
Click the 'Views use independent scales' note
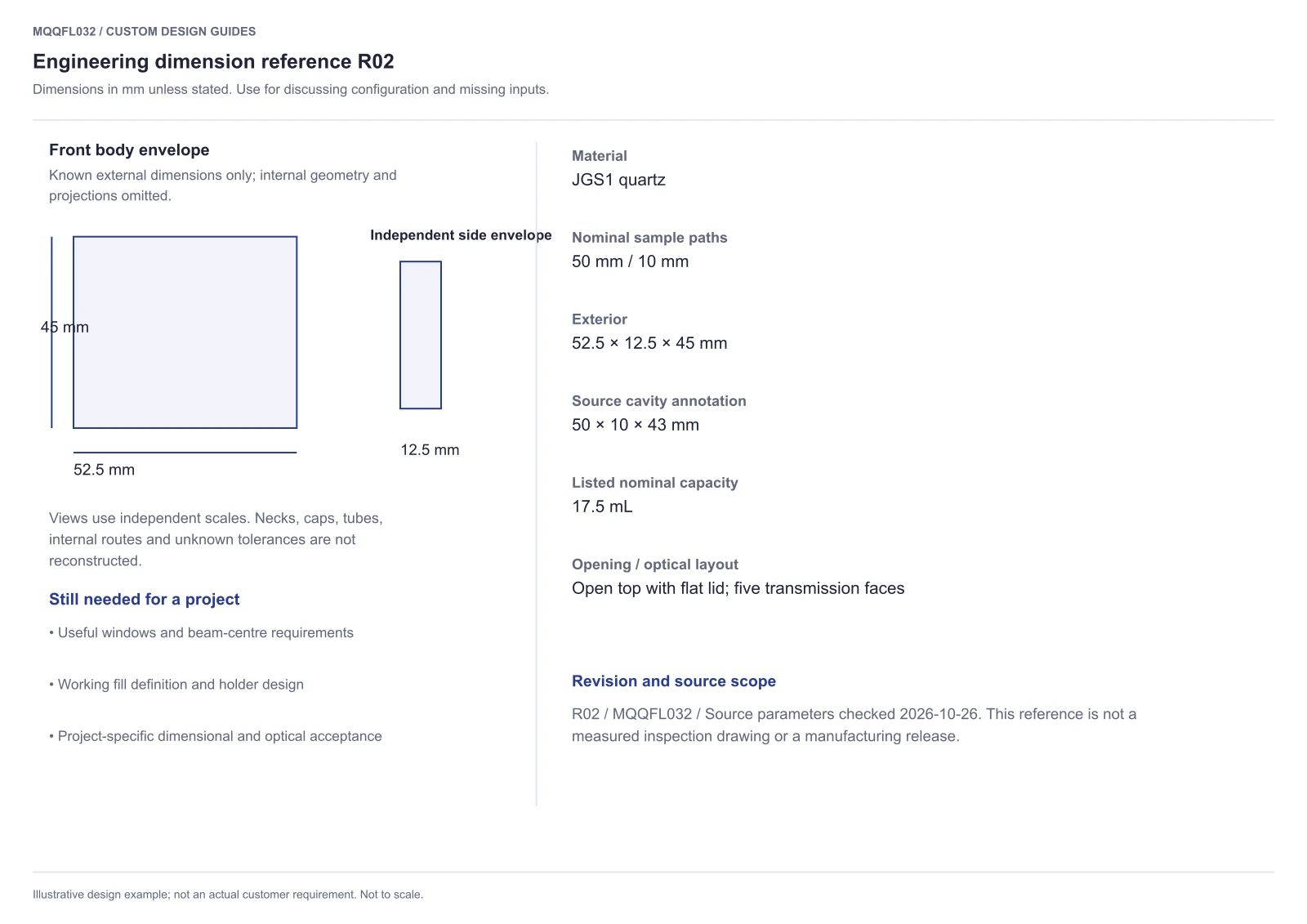[216, 539]
